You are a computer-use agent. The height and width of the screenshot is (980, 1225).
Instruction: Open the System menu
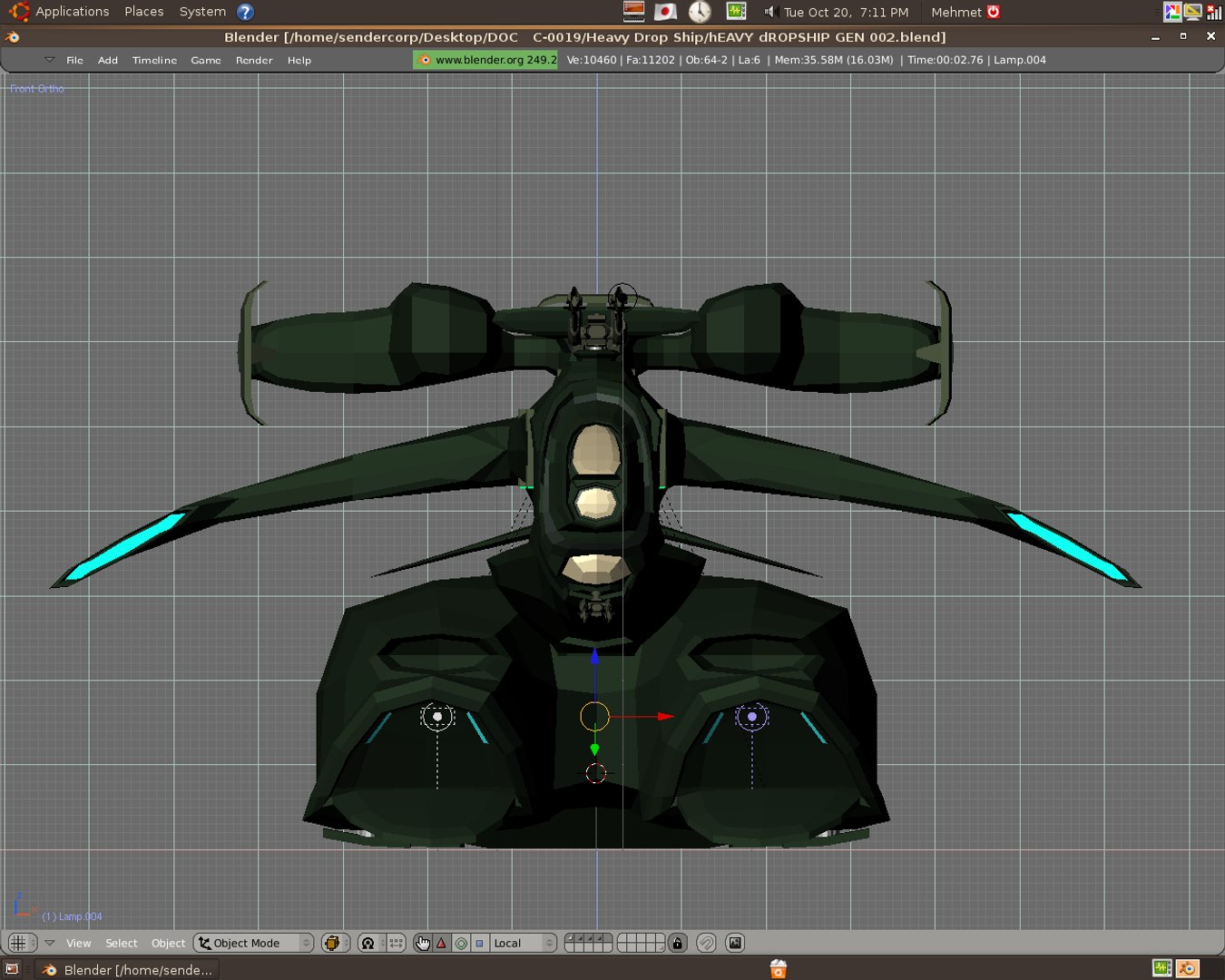(202, 12)
